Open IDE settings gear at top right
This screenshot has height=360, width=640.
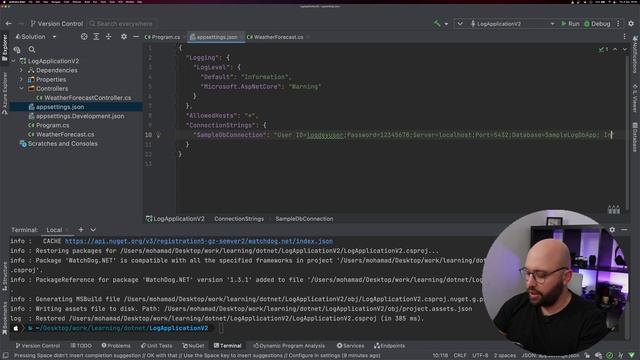pyautogui.click(x=631, y=24)
